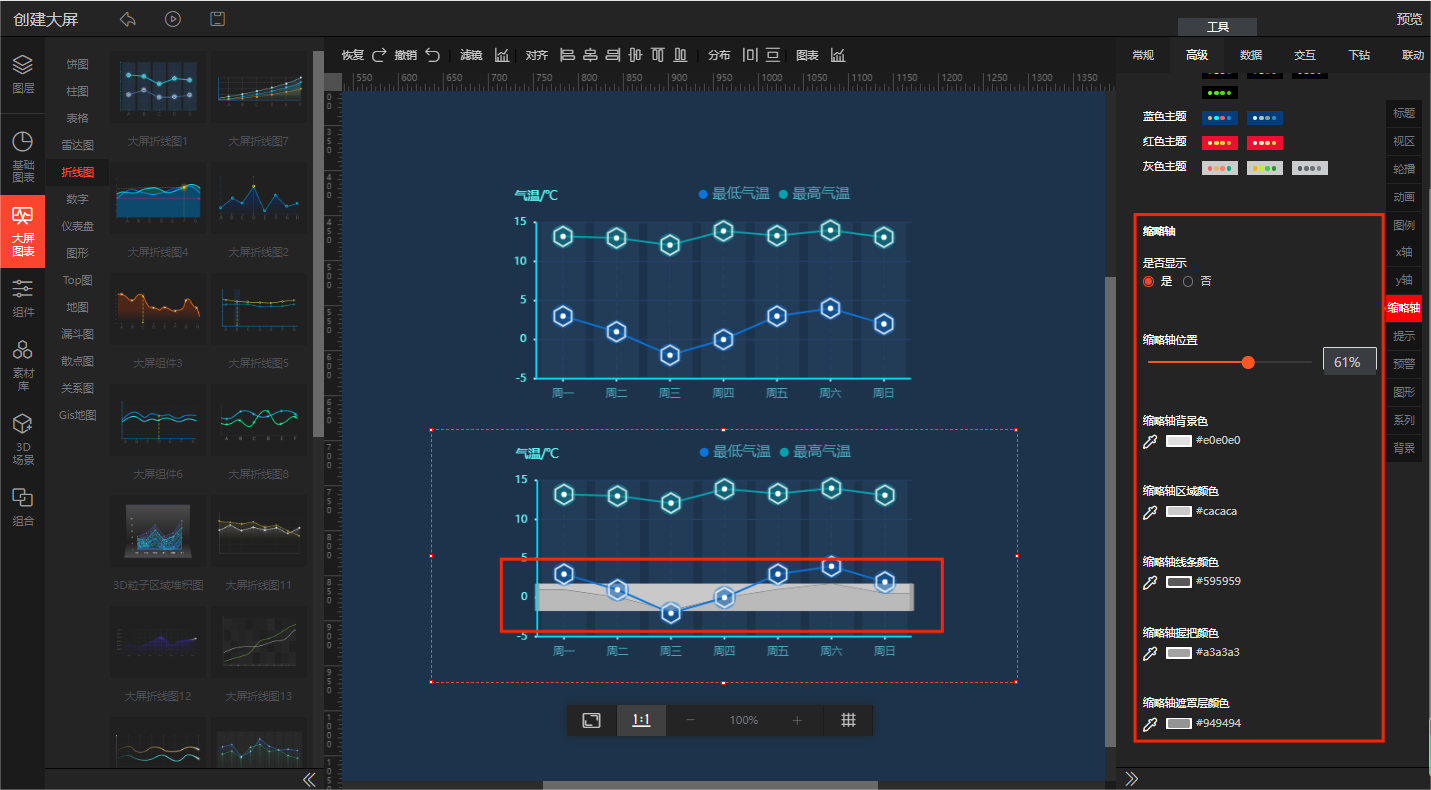The width and height of the screenshot is (1431, 790).
Task: Click the distribute horizontally icon
Action: click(x=750, y=55)
